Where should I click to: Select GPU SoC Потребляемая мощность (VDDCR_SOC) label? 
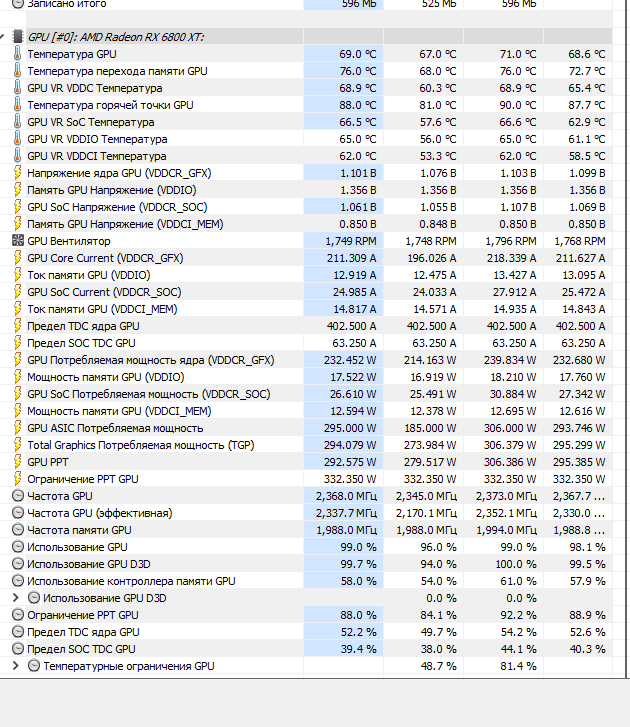(x=148, y=394)
